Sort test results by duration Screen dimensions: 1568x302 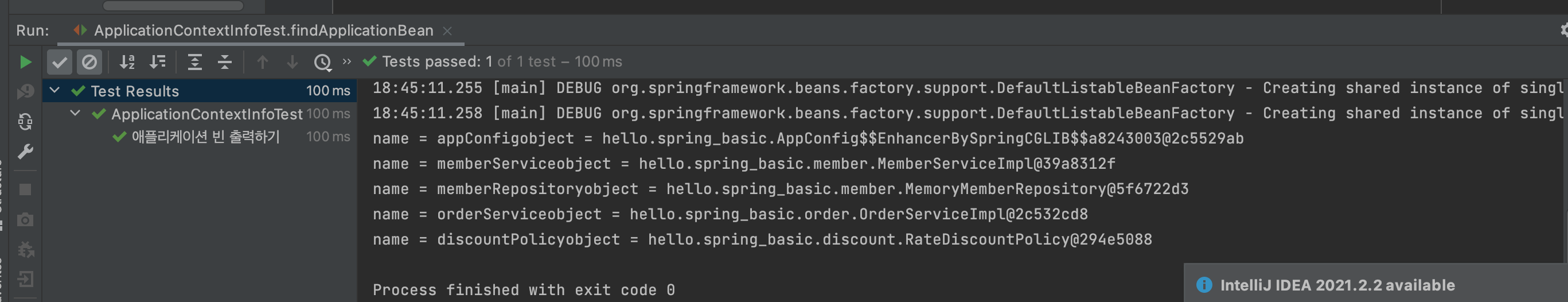[158, 62]
